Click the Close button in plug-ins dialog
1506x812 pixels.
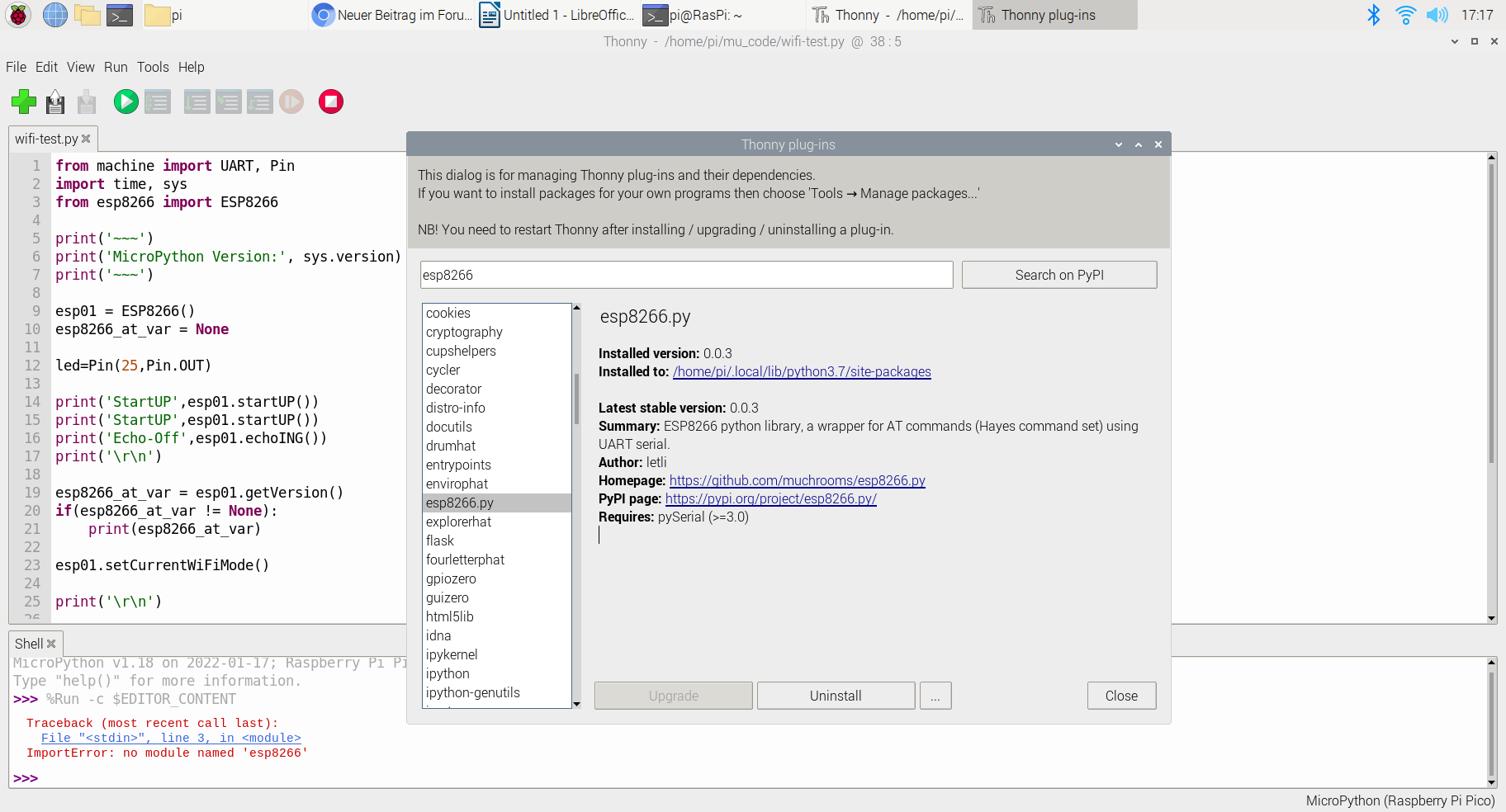[x=1121, y=696]
